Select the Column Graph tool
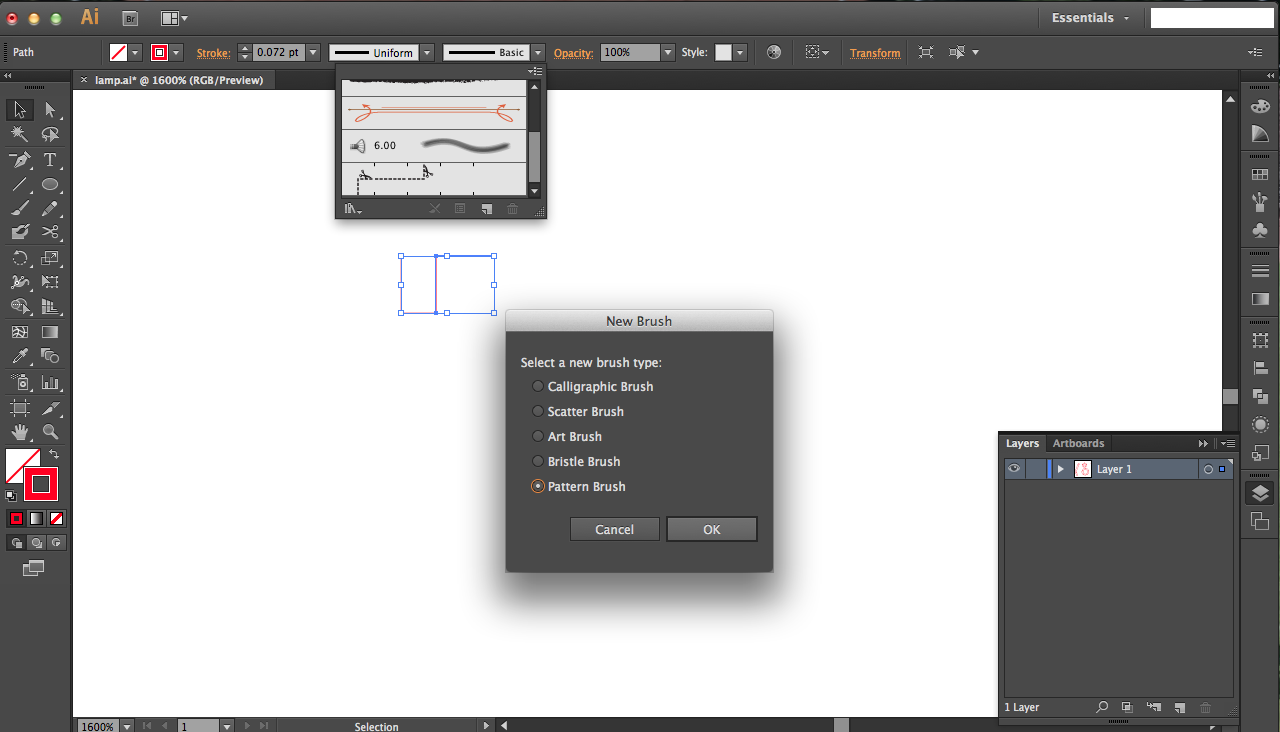 [x=50, y=382]
